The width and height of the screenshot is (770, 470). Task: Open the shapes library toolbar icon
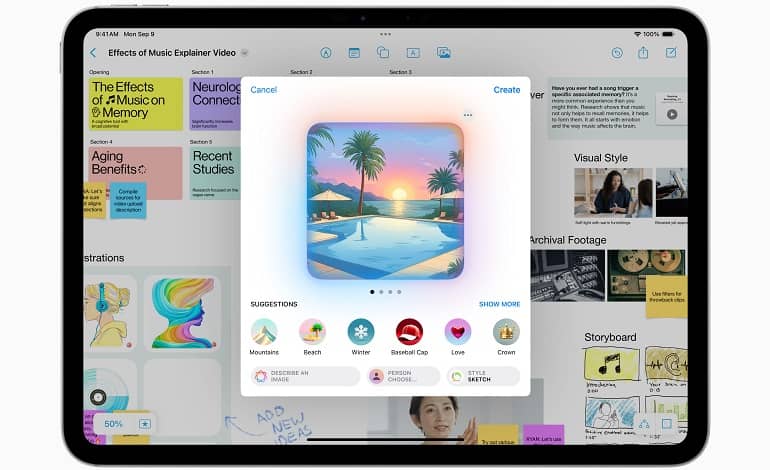(x=383, y=53)
